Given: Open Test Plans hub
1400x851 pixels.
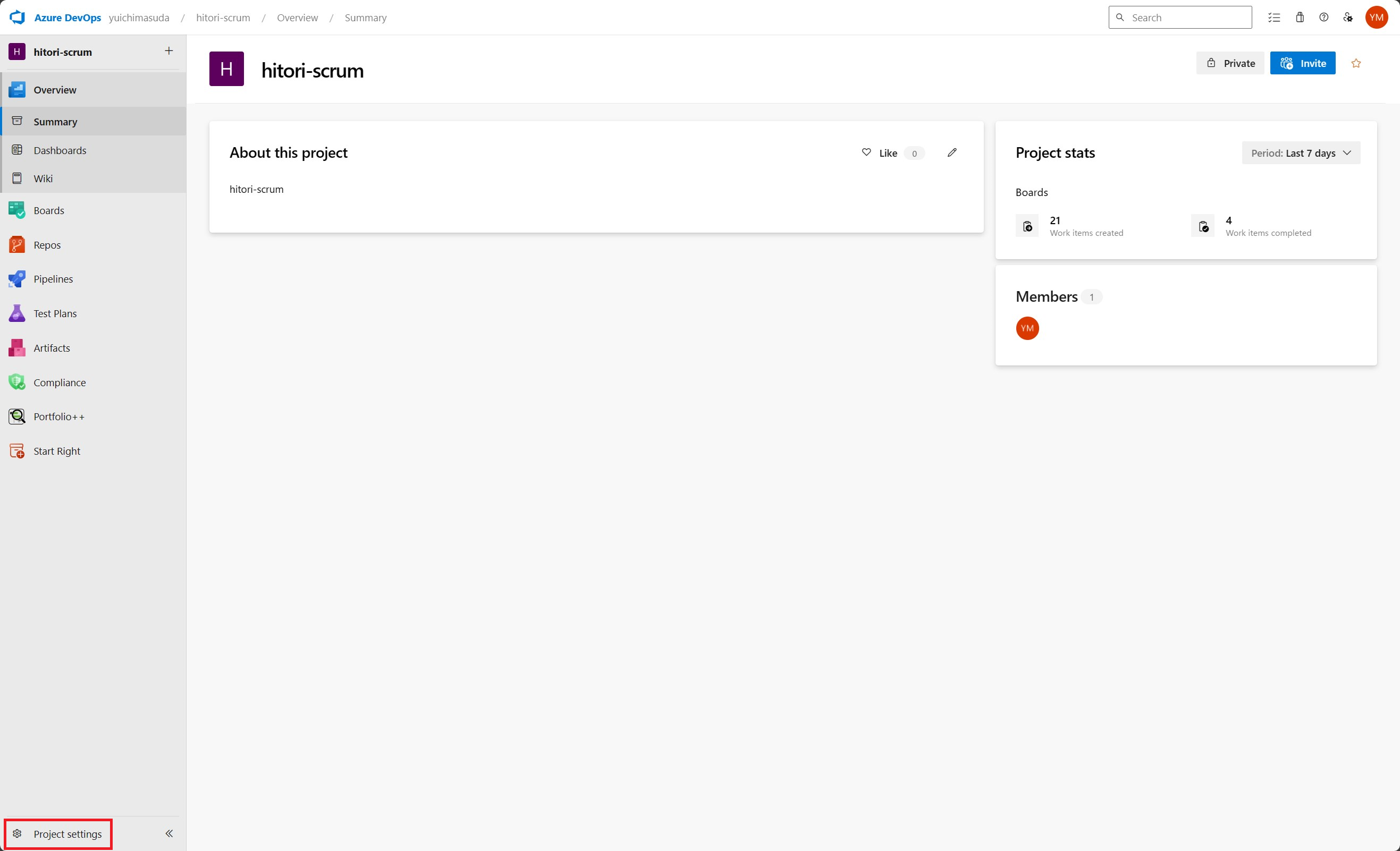Looking at the screenshot, I should 55,313.
